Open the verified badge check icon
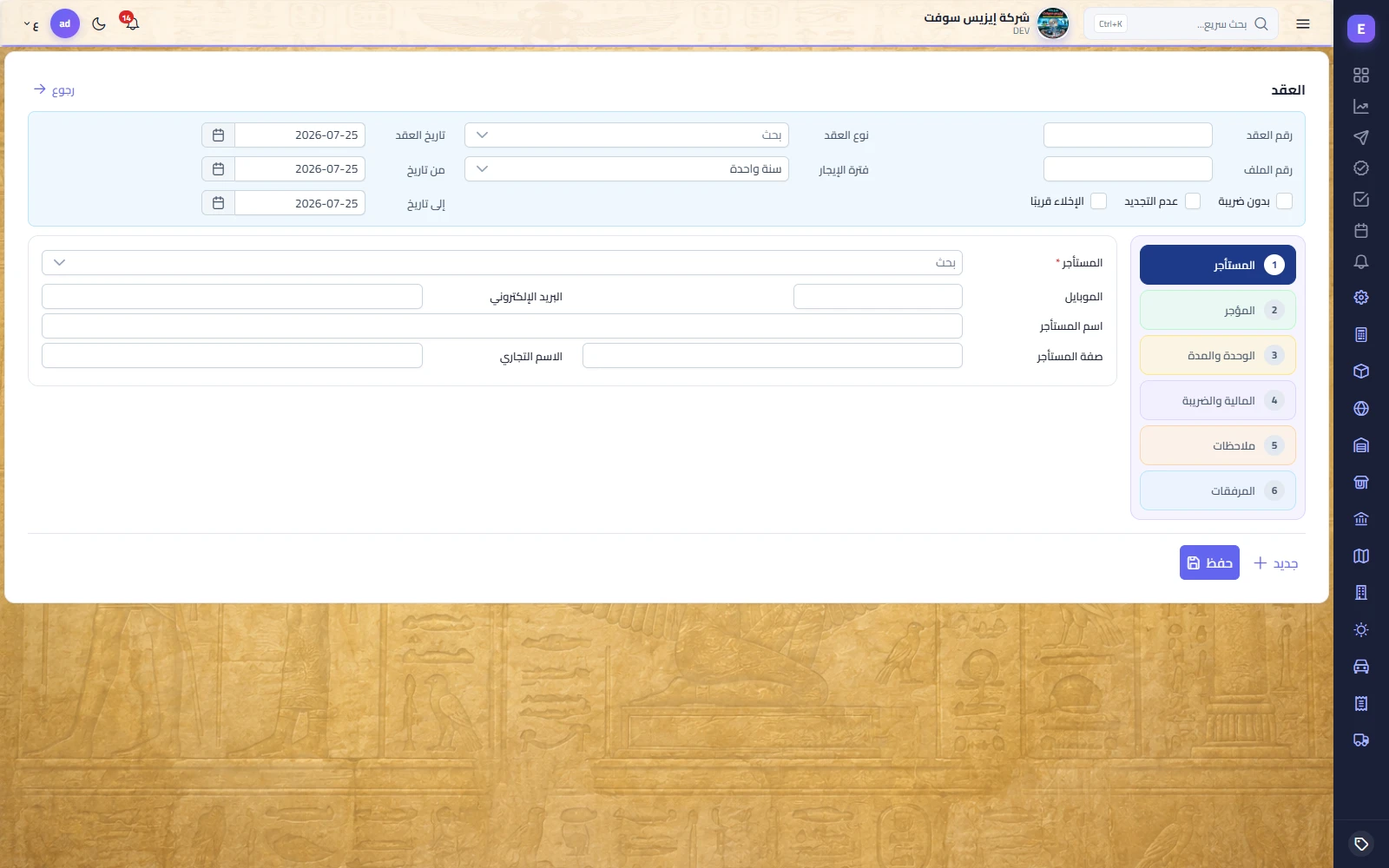The image size is (1389, 868). (x=1360, y=168)
